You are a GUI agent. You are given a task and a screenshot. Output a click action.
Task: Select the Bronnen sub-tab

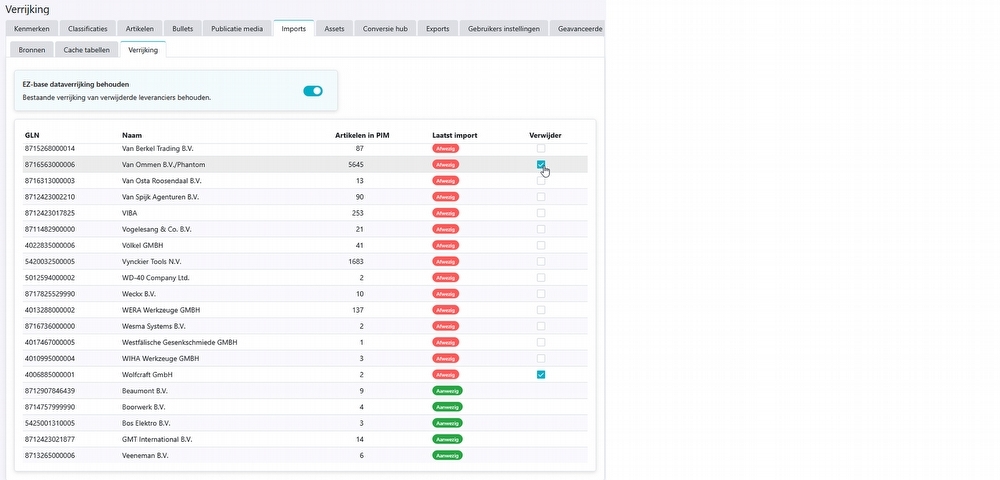[32, 50]
